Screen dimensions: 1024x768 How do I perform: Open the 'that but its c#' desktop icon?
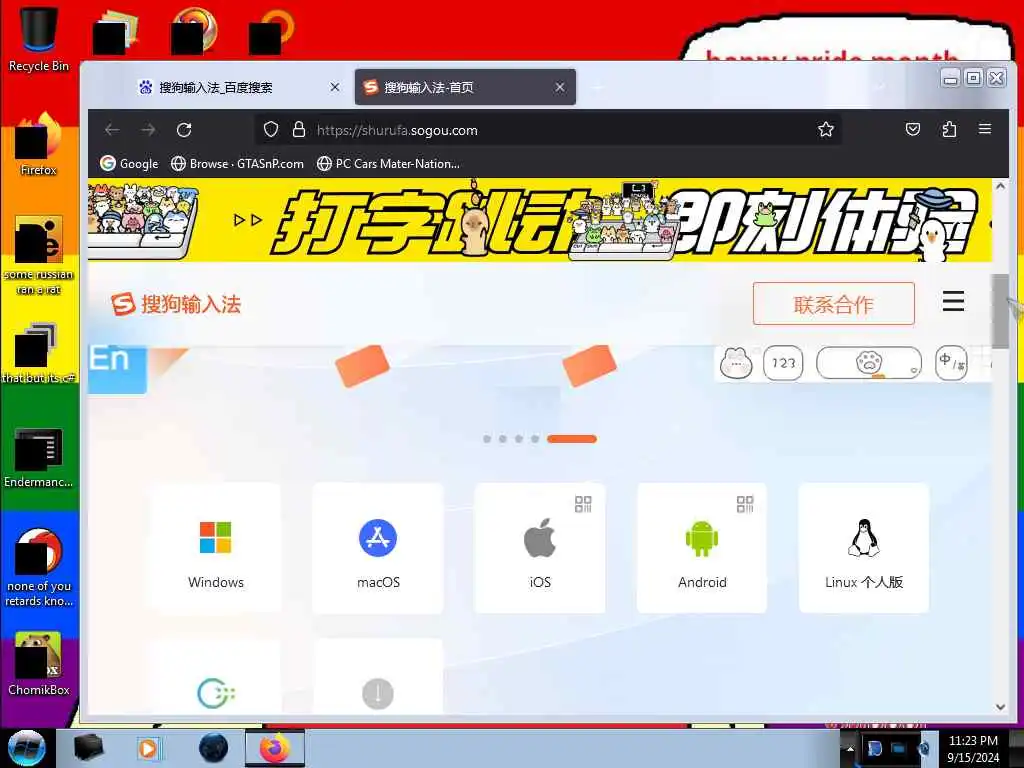[x=39, y=353]
